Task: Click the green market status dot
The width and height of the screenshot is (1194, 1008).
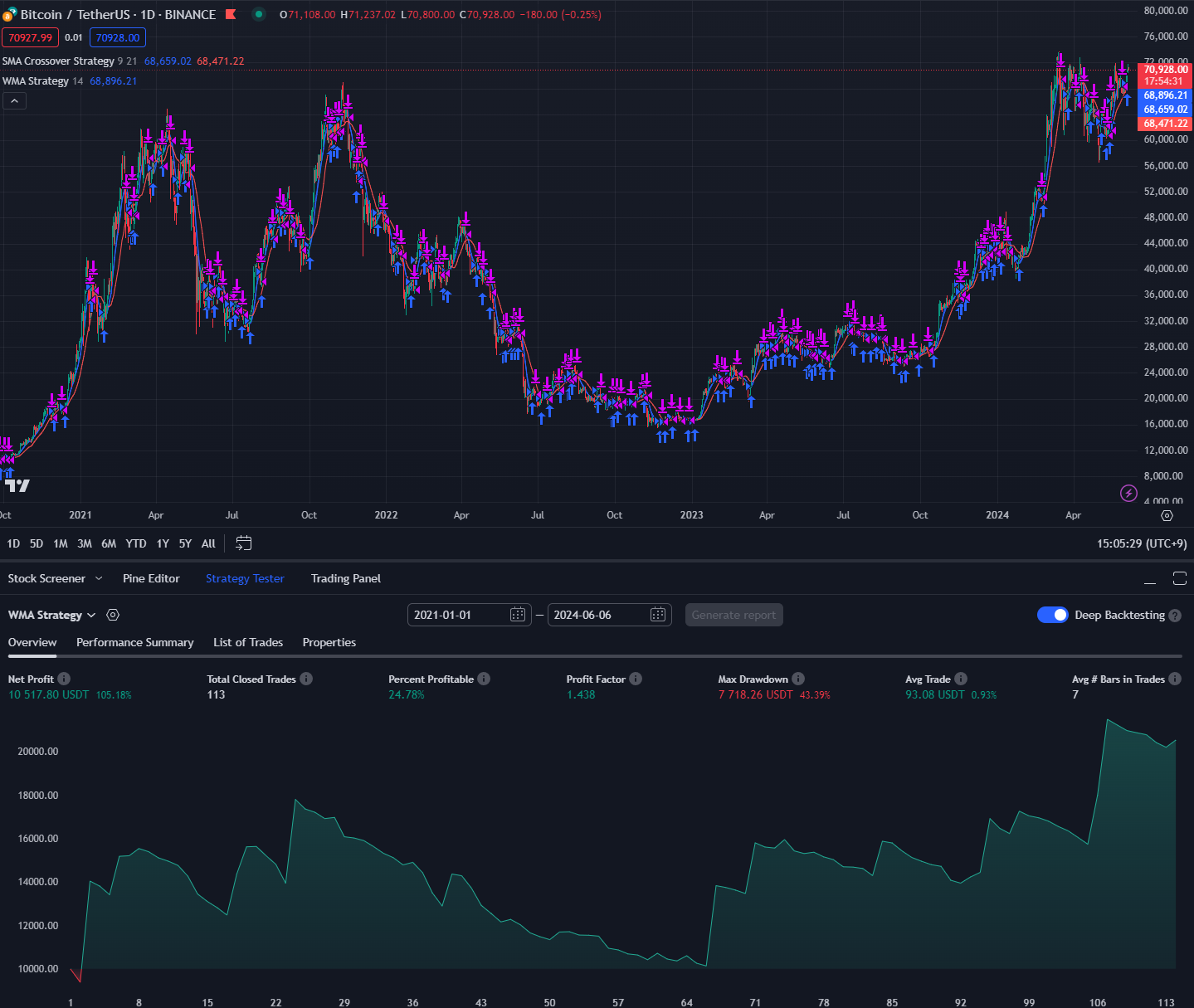Action: 259,14
